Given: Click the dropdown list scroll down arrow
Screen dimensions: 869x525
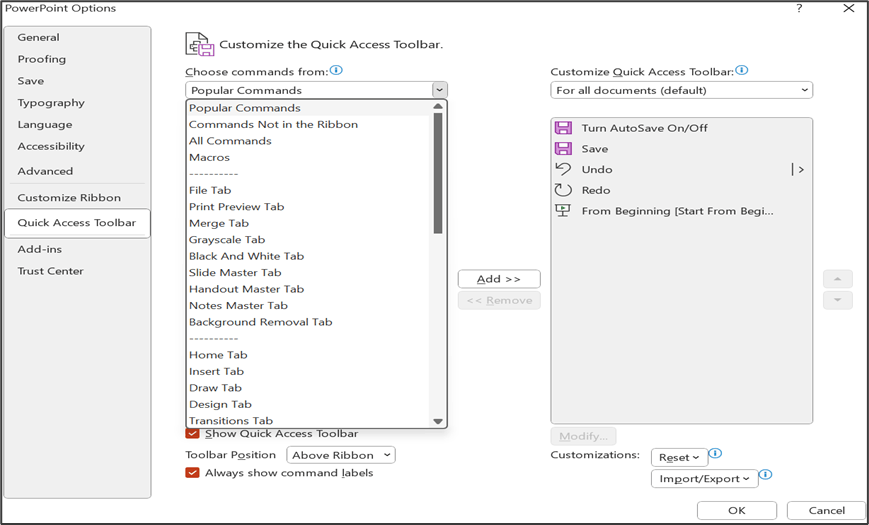Looking at the screenshot, I should [x=438, y=421].
